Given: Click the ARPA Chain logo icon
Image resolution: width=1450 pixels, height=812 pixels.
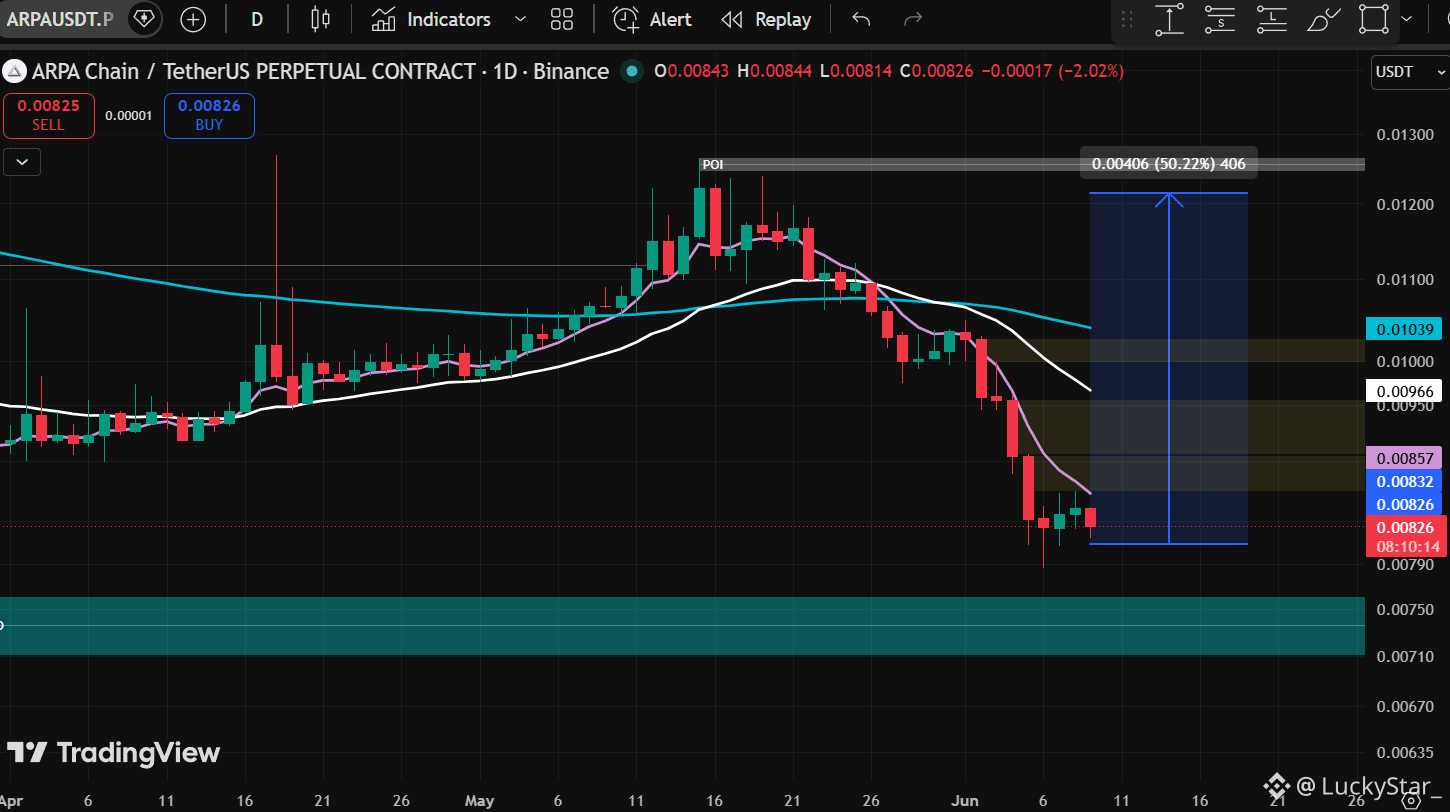Looking at the screenshot, I should point(14,72).
